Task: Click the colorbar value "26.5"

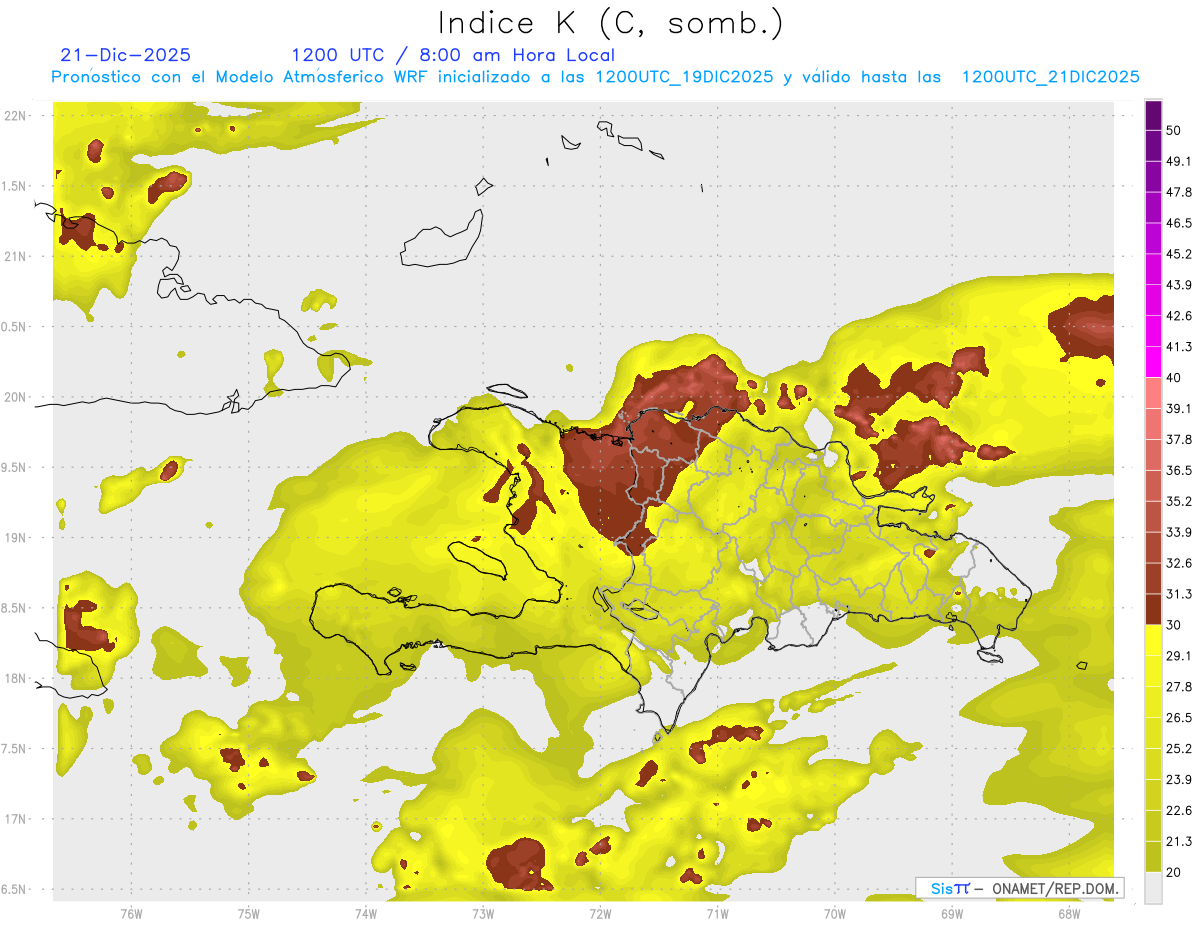Action: click(x=1178, y=718)
